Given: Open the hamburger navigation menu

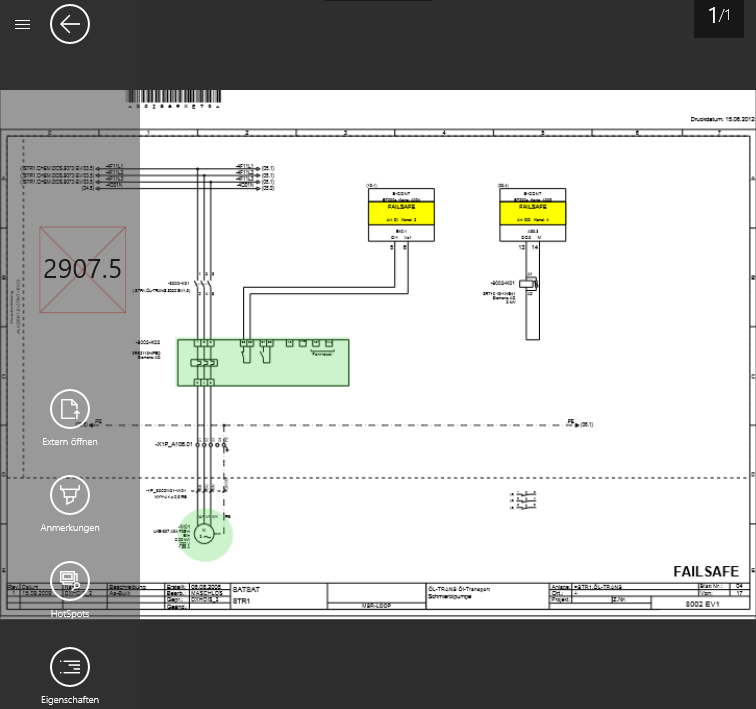Looking at the screenshot, I should tap(22, 24).
